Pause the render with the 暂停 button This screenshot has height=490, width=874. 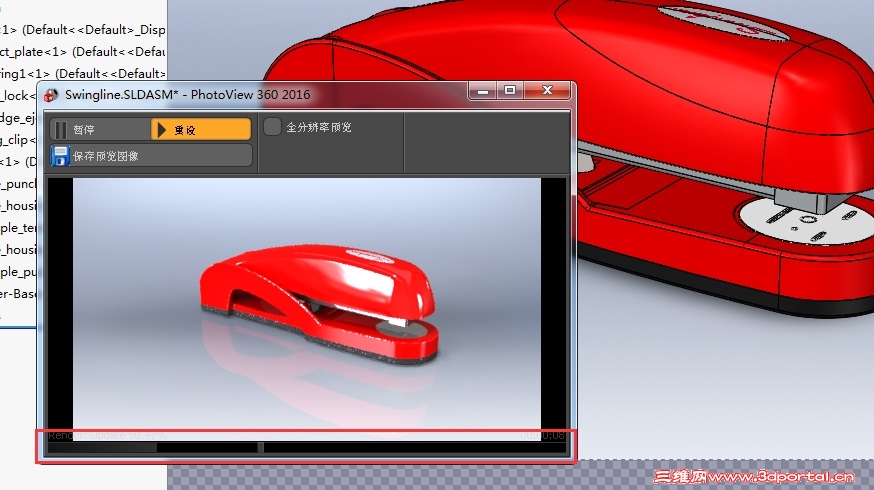100,129
